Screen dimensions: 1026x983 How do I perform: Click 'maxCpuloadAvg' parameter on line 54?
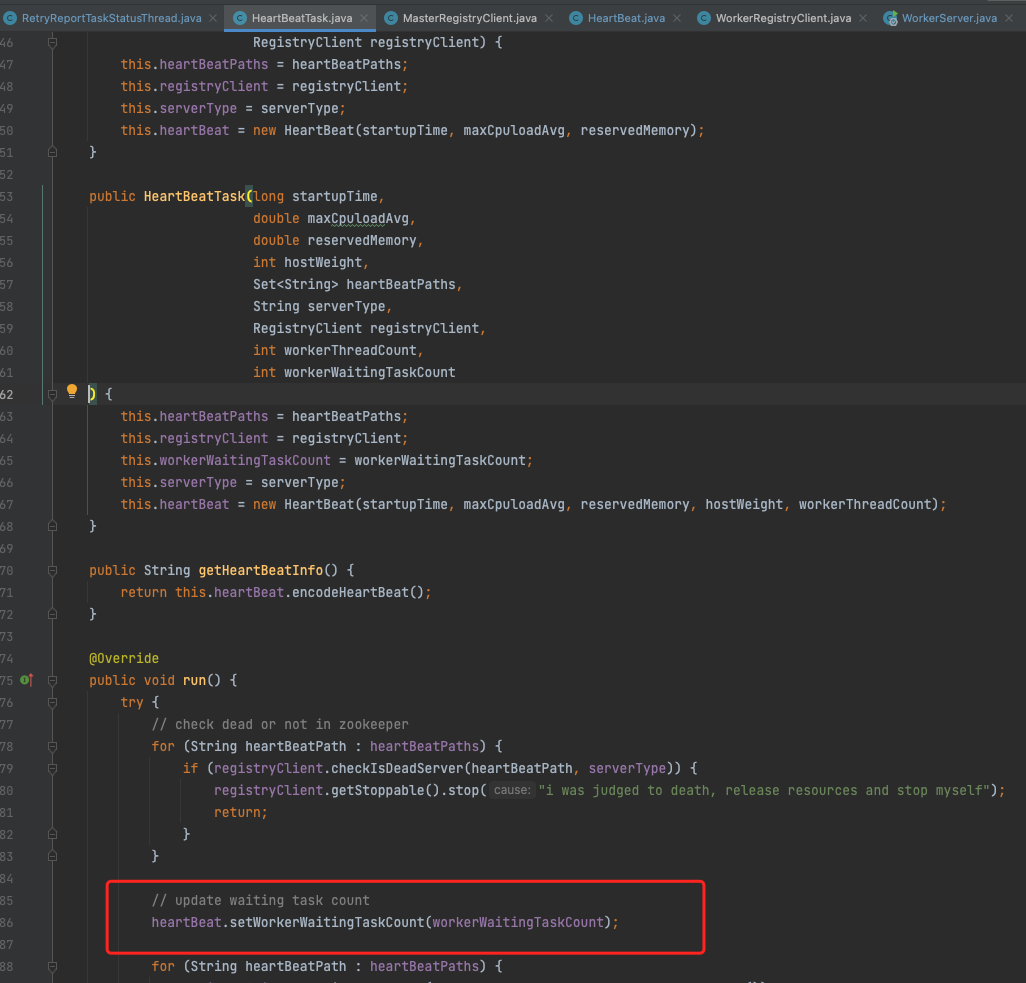coord(358,219)
